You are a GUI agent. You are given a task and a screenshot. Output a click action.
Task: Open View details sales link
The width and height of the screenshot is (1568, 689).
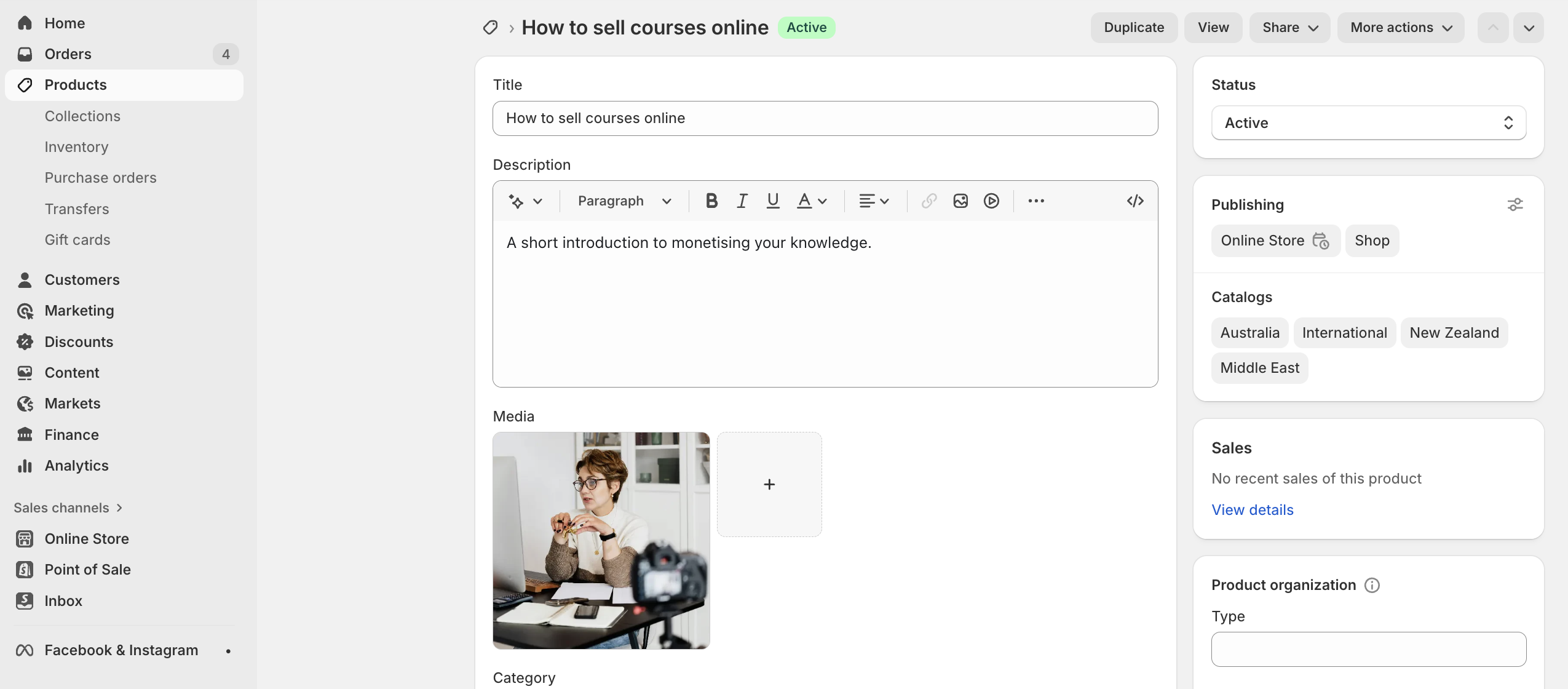1253,510
